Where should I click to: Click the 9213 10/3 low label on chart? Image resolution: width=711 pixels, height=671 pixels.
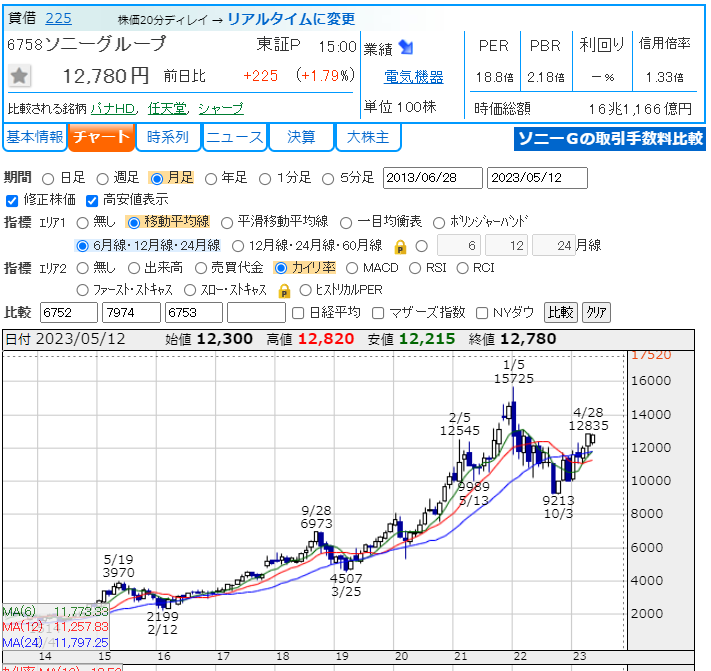559,507
